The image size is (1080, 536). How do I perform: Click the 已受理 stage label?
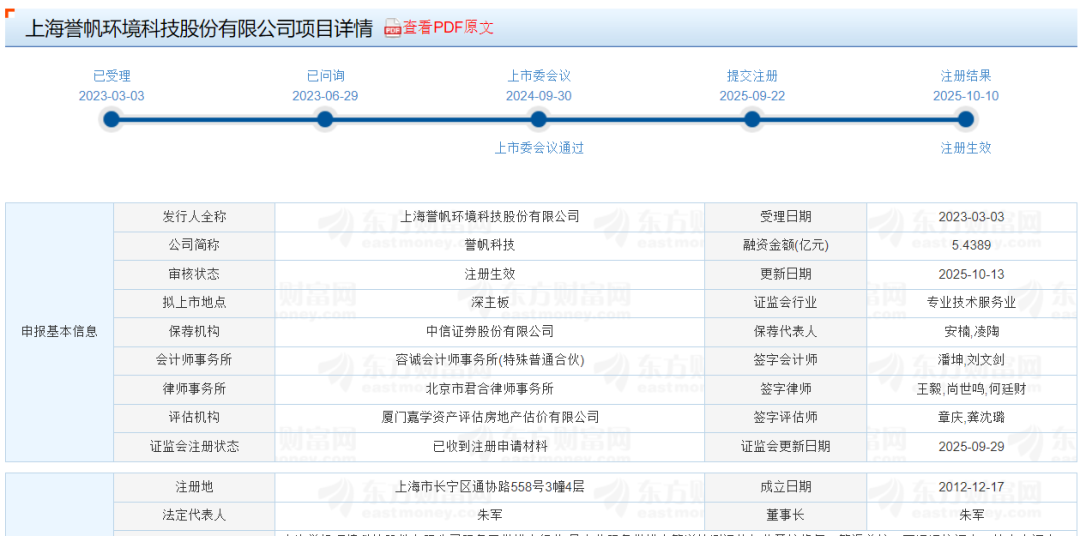112,76
